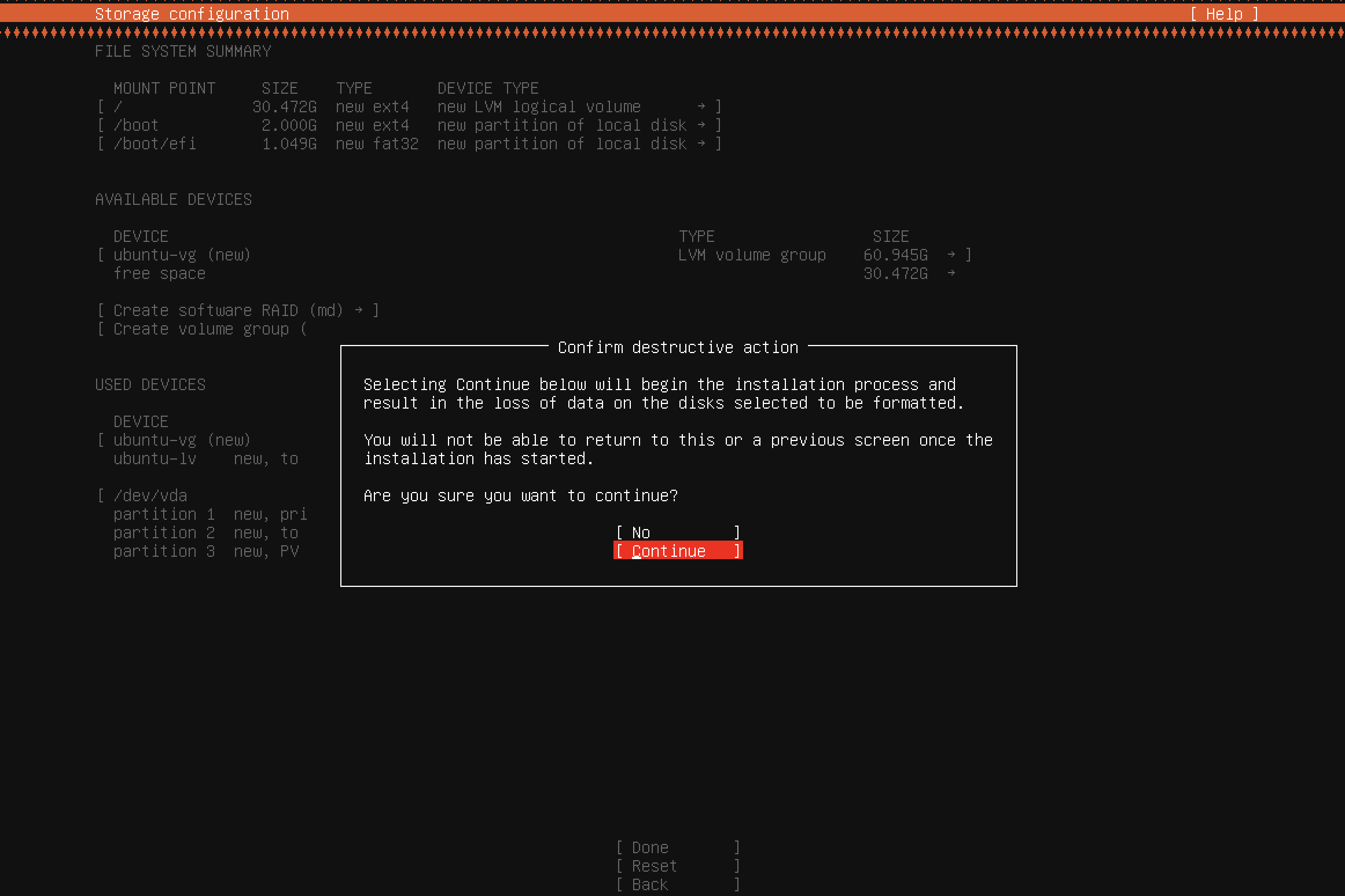Select /dev/vda in used devices
Viewport: 1345px width, 896px height.
click(x=150, y=495)
